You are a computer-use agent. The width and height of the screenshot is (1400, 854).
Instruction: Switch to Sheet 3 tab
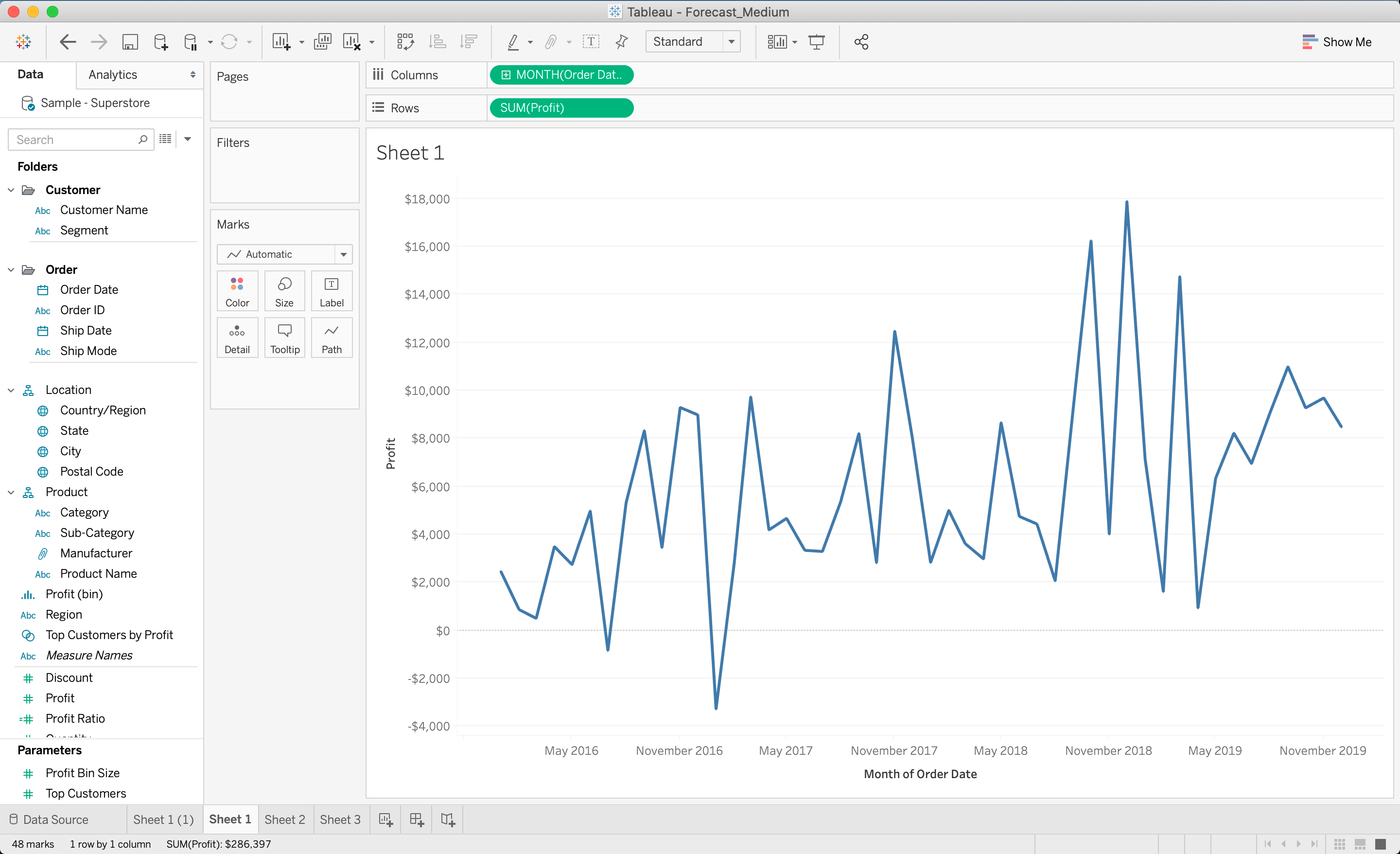click(340, 819)
